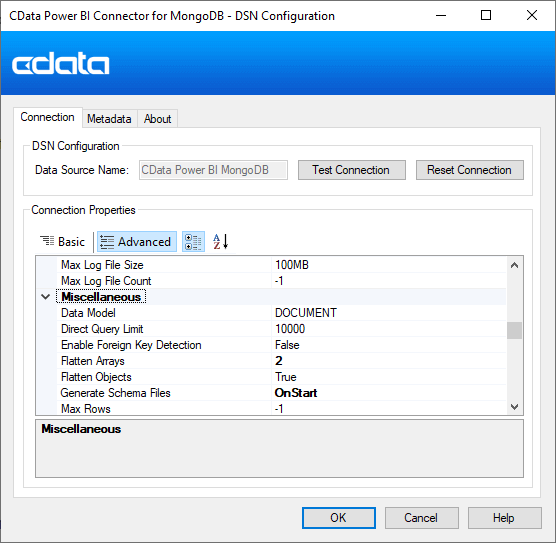Maximize the DSN Configuration window
Image resolution: width=556 pixels, height=543 pixels.
(x=486, y=16)
